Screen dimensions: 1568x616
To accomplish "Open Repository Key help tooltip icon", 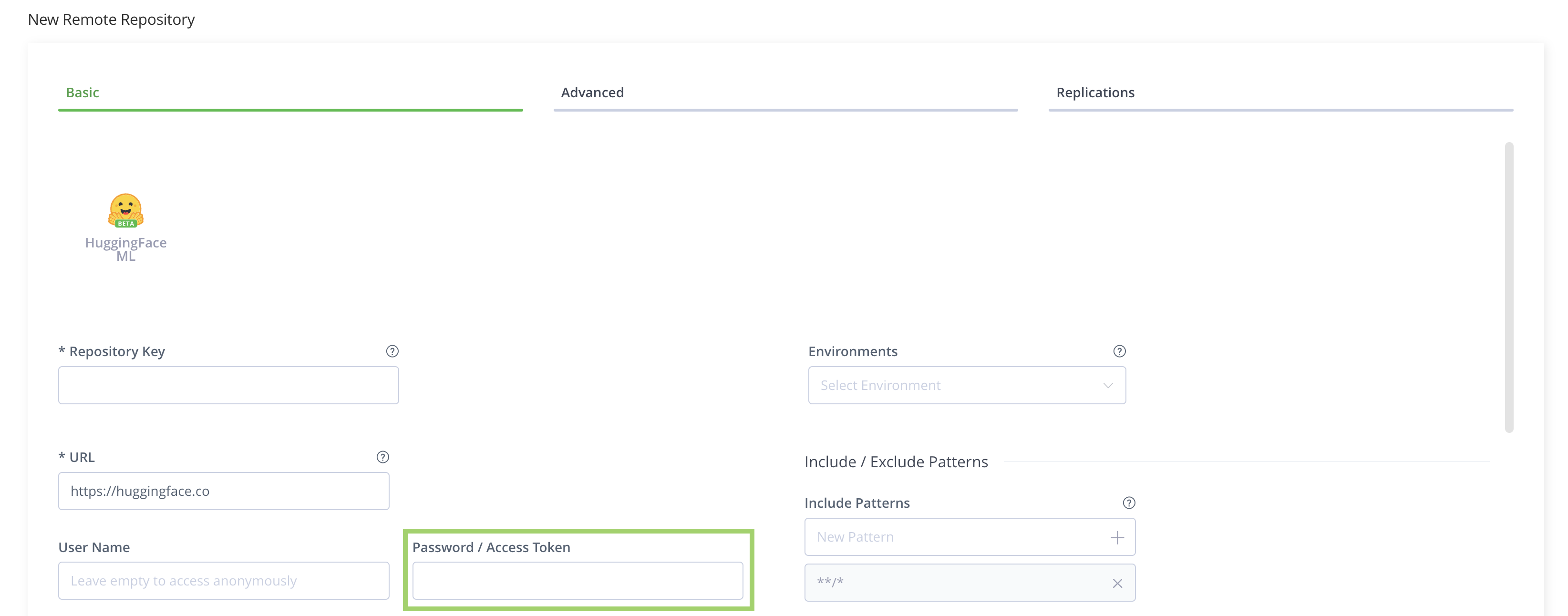I will pyautogui.click(x=392, y=351).
